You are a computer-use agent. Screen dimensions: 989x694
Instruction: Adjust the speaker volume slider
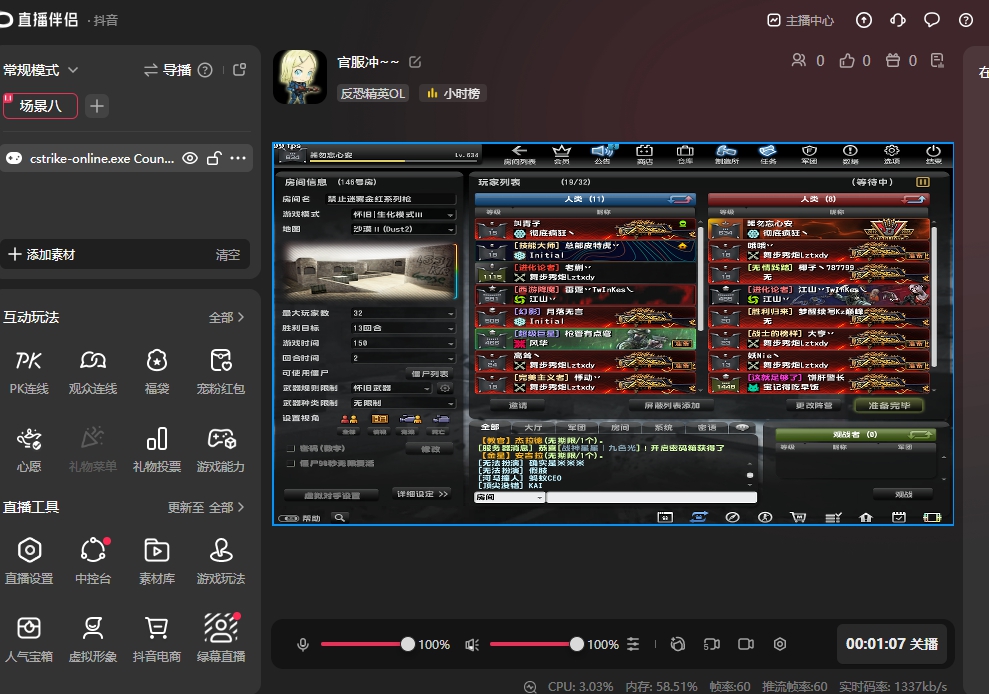[534, 644]
